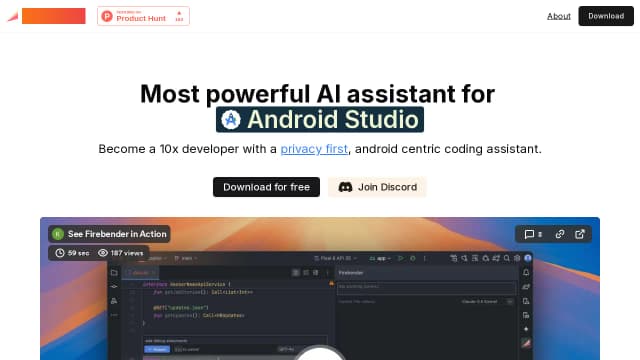Follow the privacy first link
The width and height of the screenshot is (640, 360).
point(314,149)
